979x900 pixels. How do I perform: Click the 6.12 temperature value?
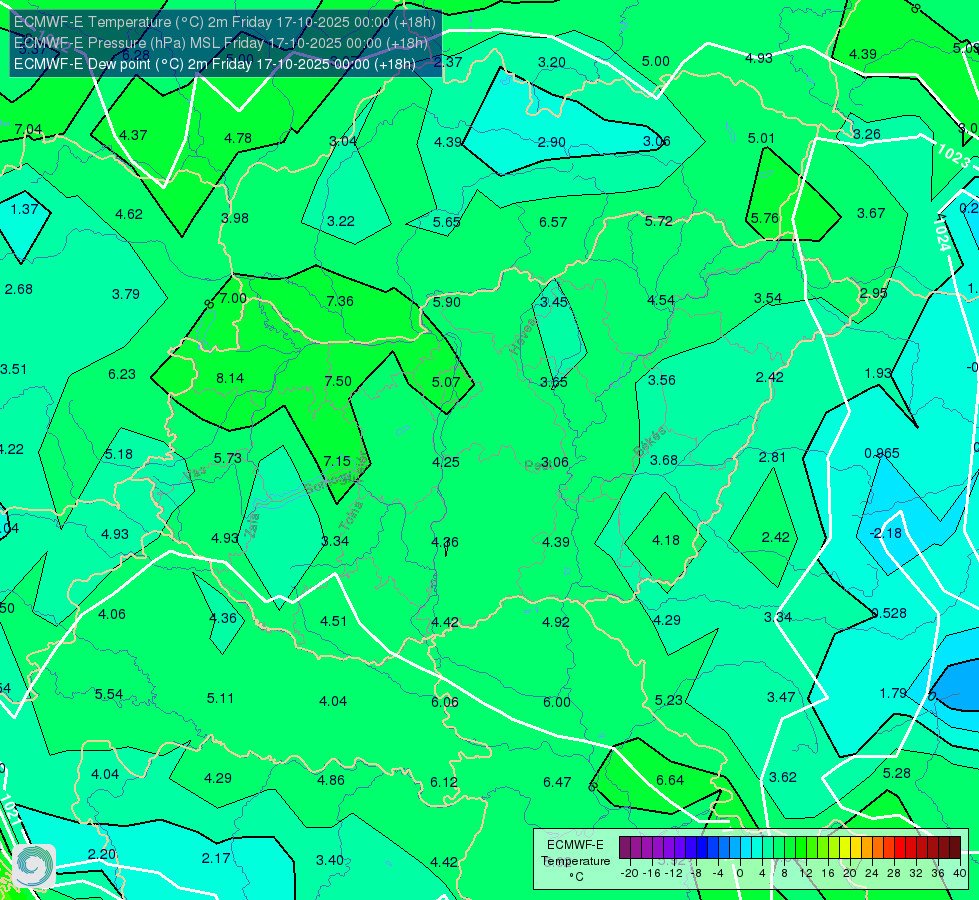point(443,782)
